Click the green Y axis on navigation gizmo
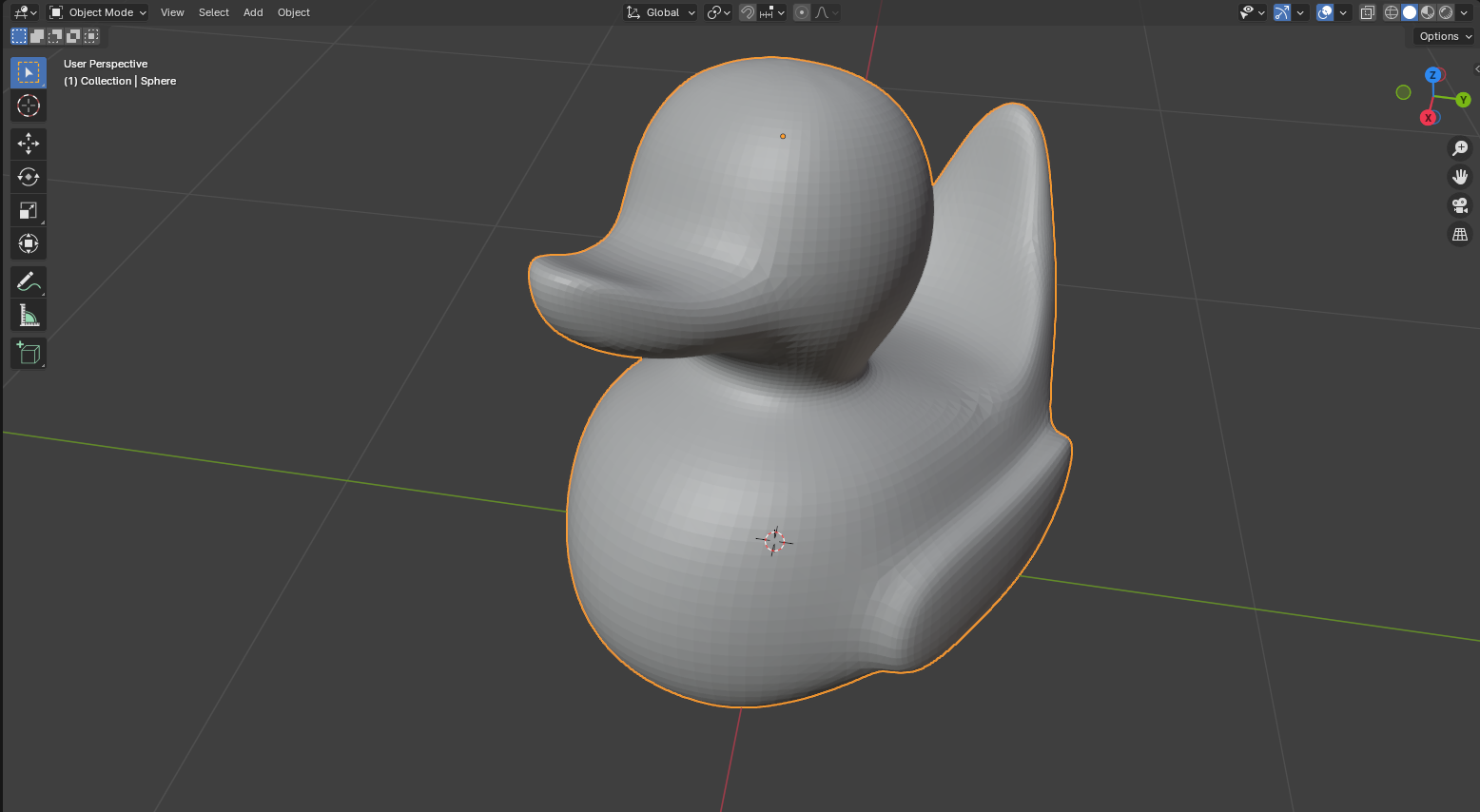Screen dimensions: 1480x812 pos(1463,100)
